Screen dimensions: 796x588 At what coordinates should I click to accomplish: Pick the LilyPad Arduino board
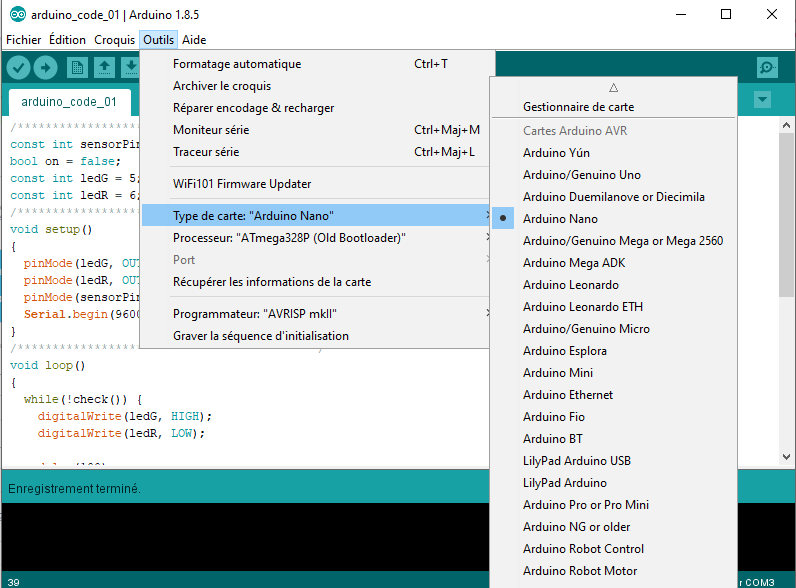click(613, 483)
